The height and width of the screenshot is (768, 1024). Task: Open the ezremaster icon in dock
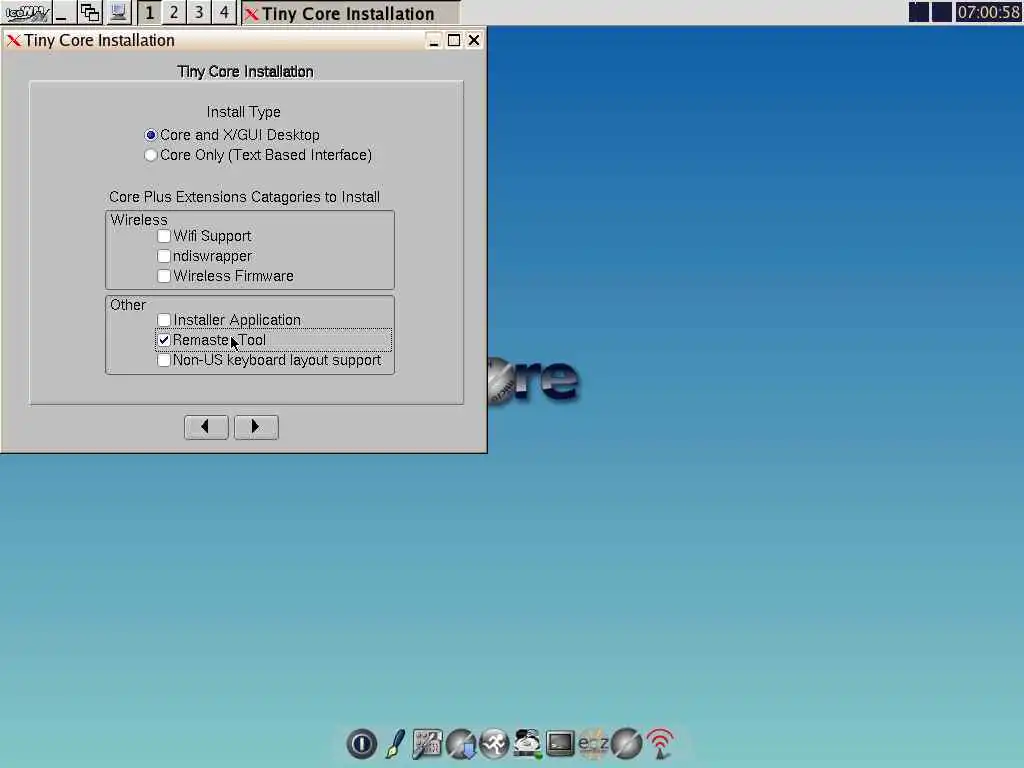pyautogui.click(x=593, y=743)
